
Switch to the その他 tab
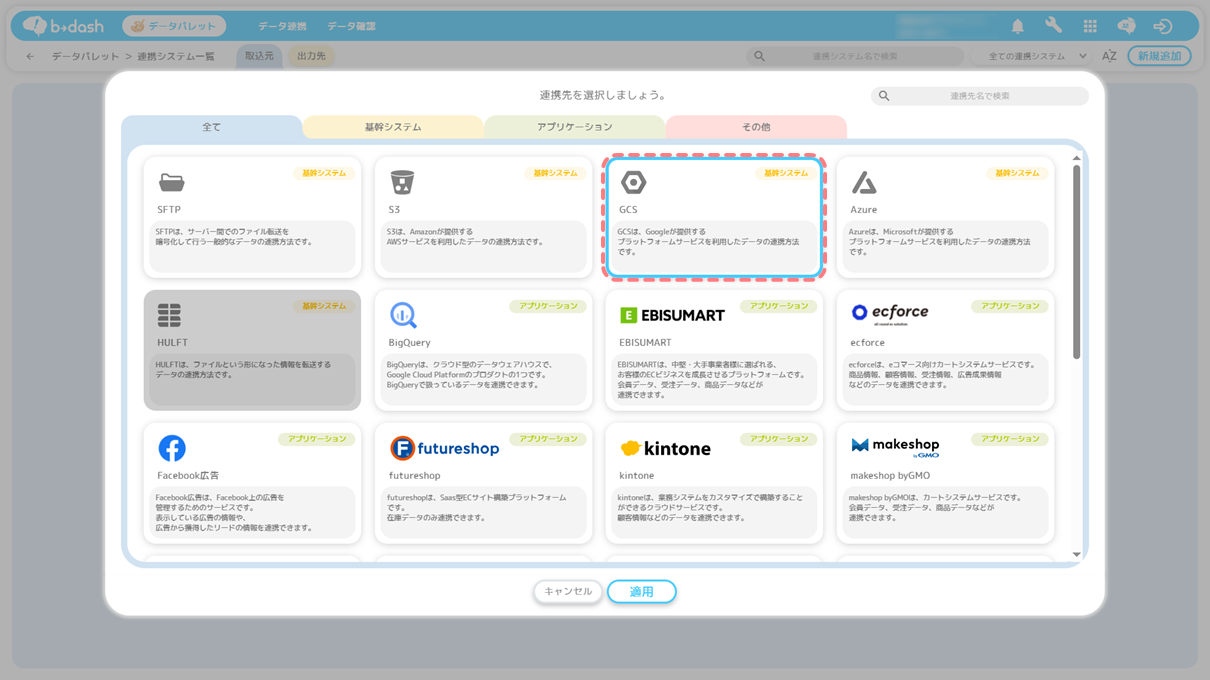pyautogui.click(x=756, y=127)
